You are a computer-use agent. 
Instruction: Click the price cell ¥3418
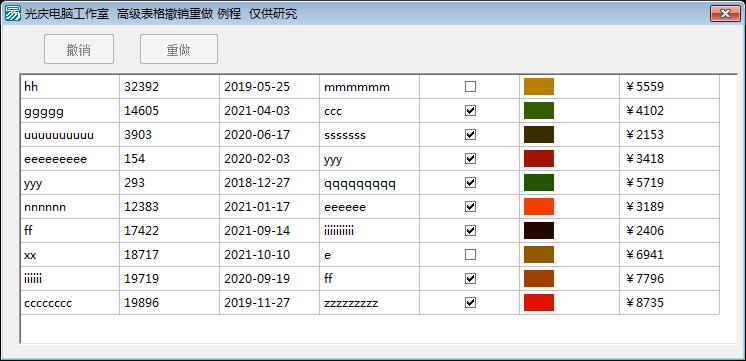point(669,158)
